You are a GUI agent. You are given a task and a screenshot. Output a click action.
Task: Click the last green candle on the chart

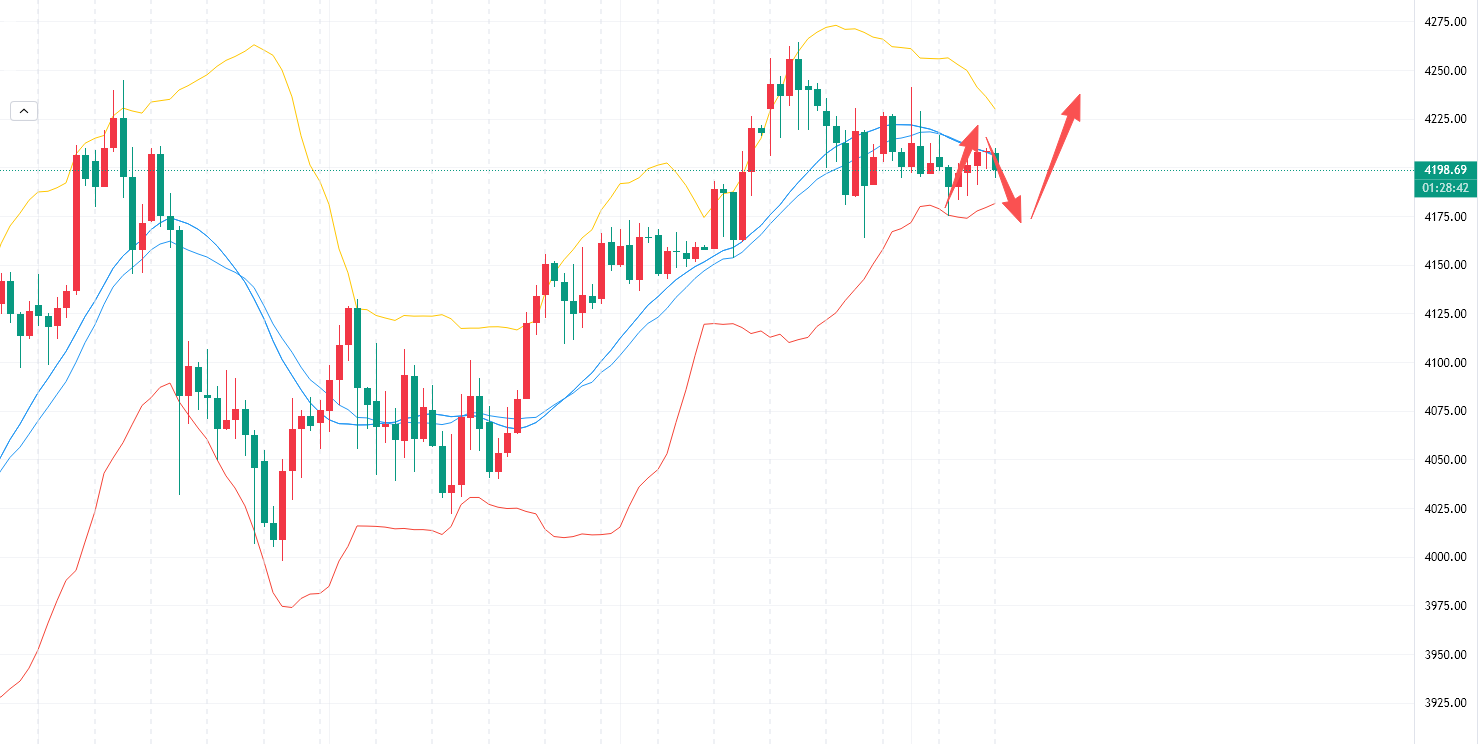coord(995,161)
